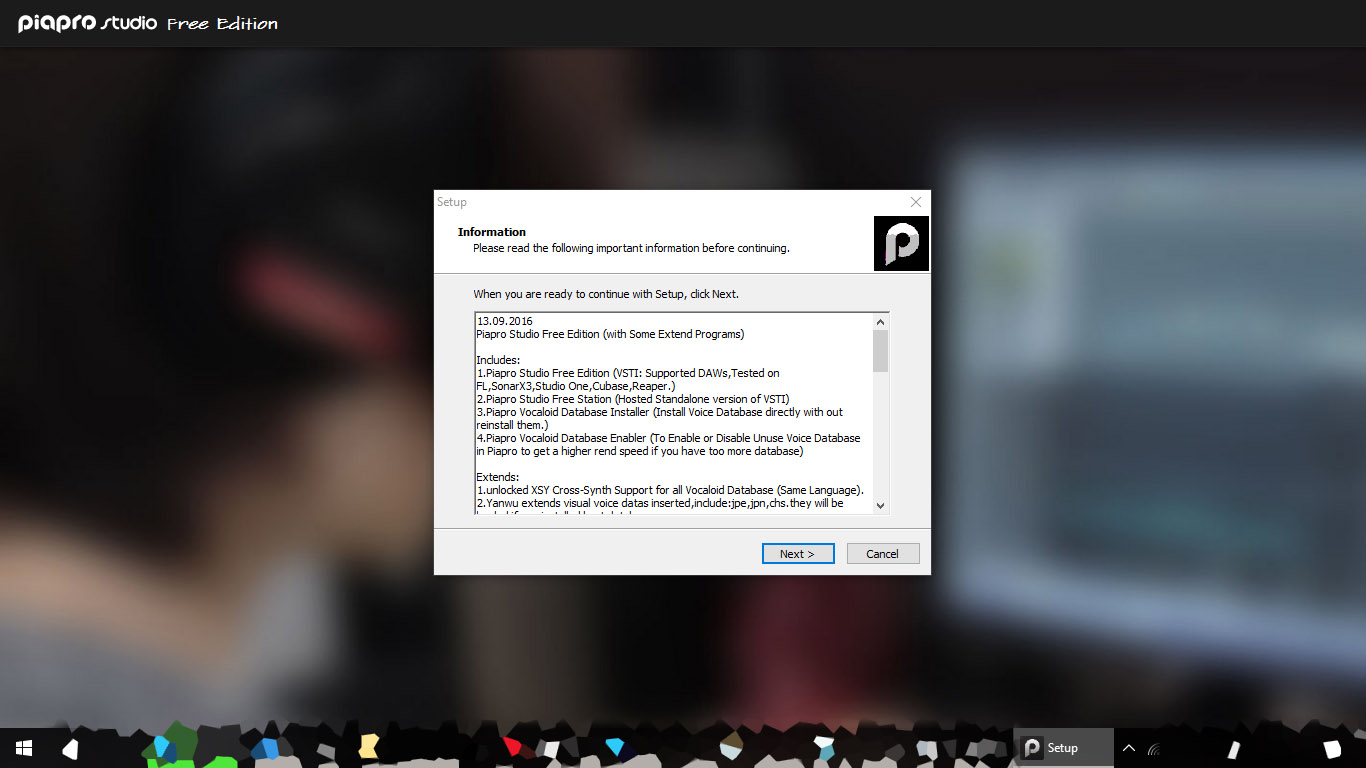Click 'Piapro Studio Free Edition (with Some Extend Programs)' line

pyautogui.click(x=610, y=334)
